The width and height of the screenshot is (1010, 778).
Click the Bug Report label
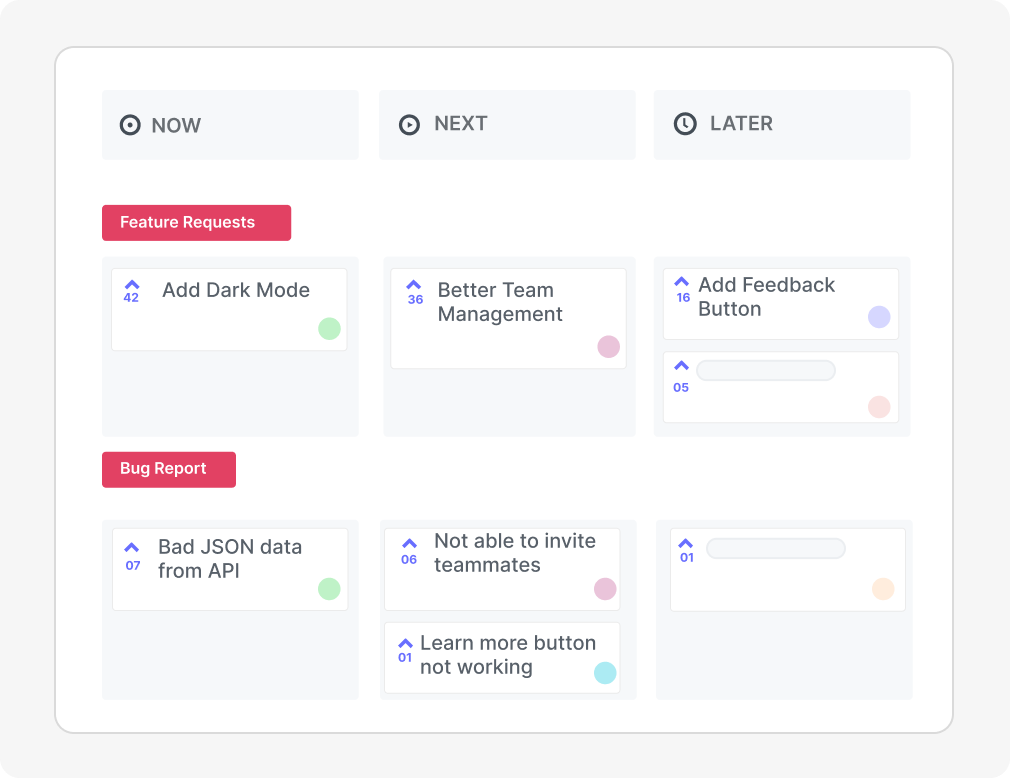169,470
